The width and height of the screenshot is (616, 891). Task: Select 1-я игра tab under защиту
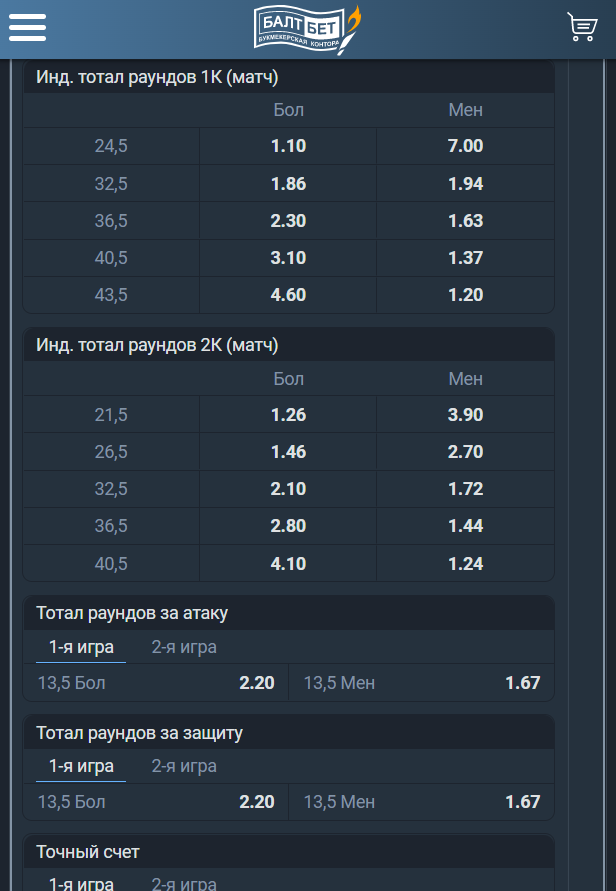click(x=82, y=766)
